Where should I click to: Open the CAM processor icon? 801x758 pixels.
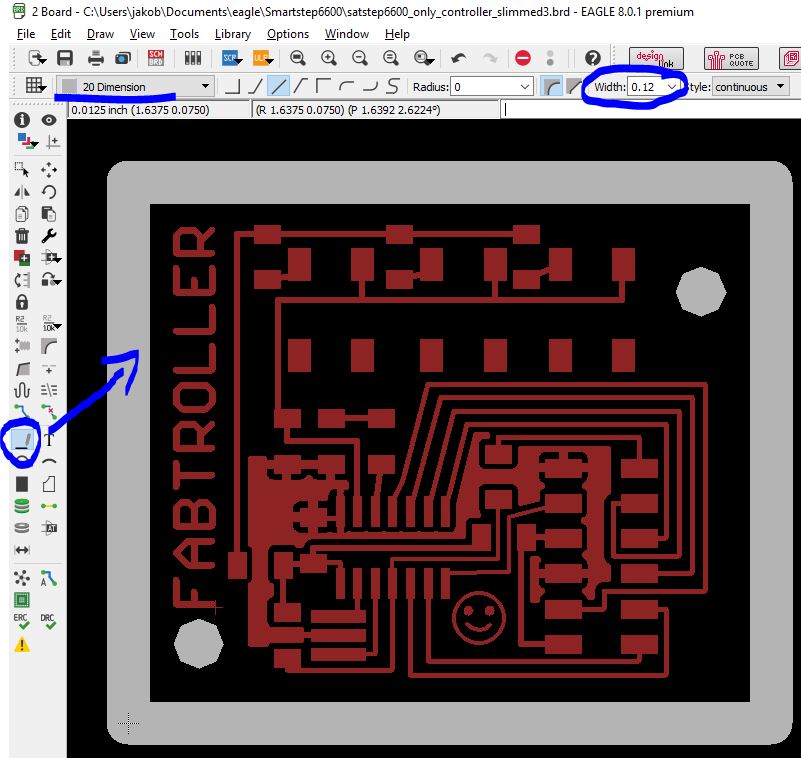point(123,58)
